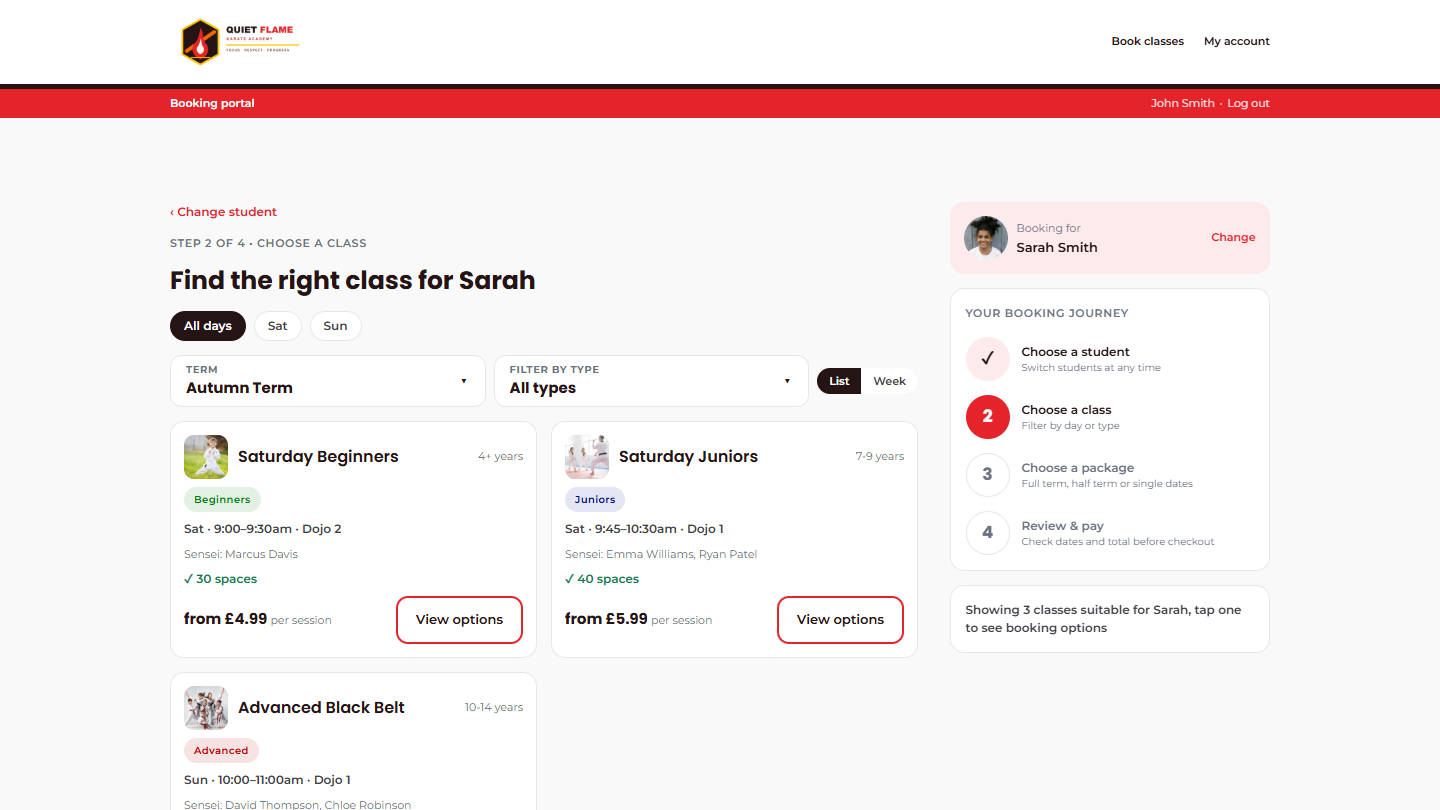Click the 30 spaces availability text
This screenshot has width=1440, height=810.
pos(221,579)
